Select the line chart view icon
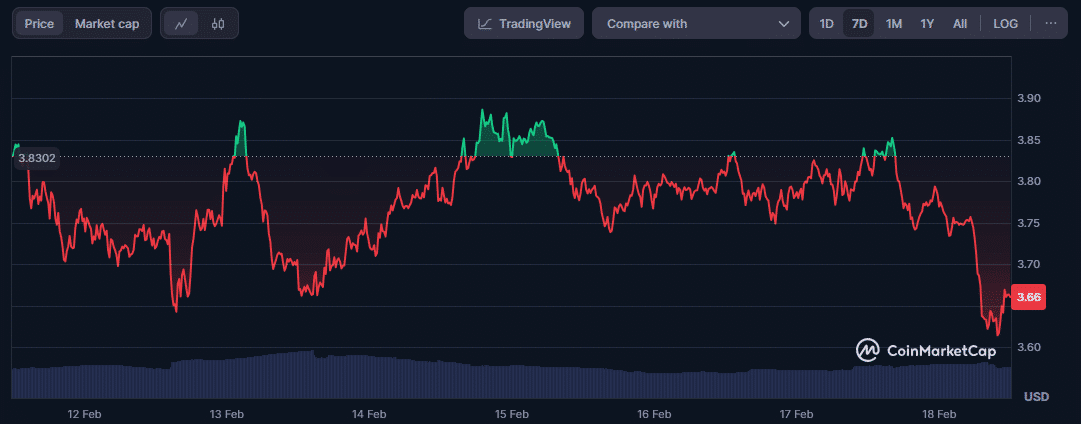The image size is (1081, 424). point(181,24)
